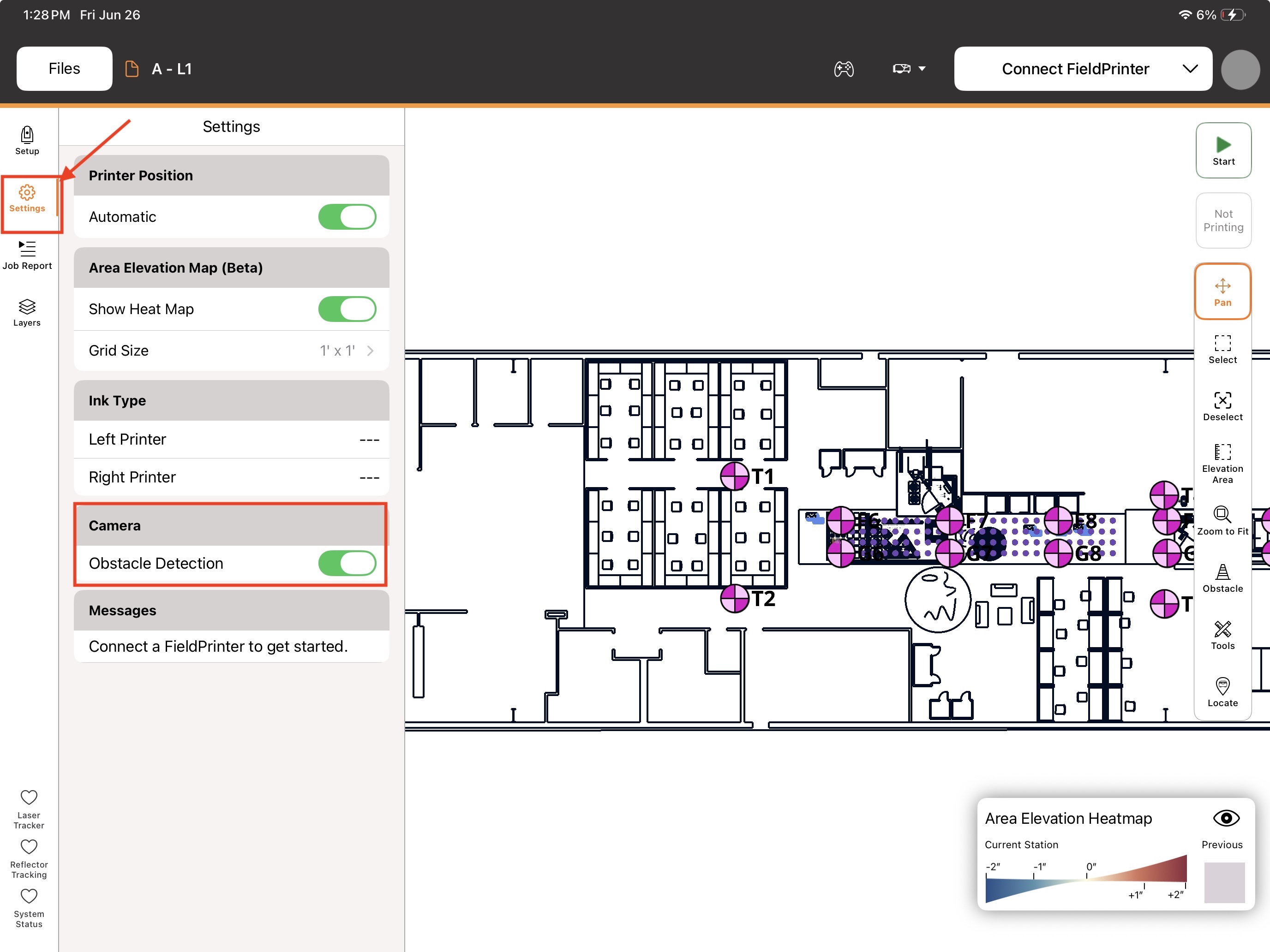The image size is (1270, 952).
Task: Toggle Automatic printer position switch
Action: [x=347, y=217]
